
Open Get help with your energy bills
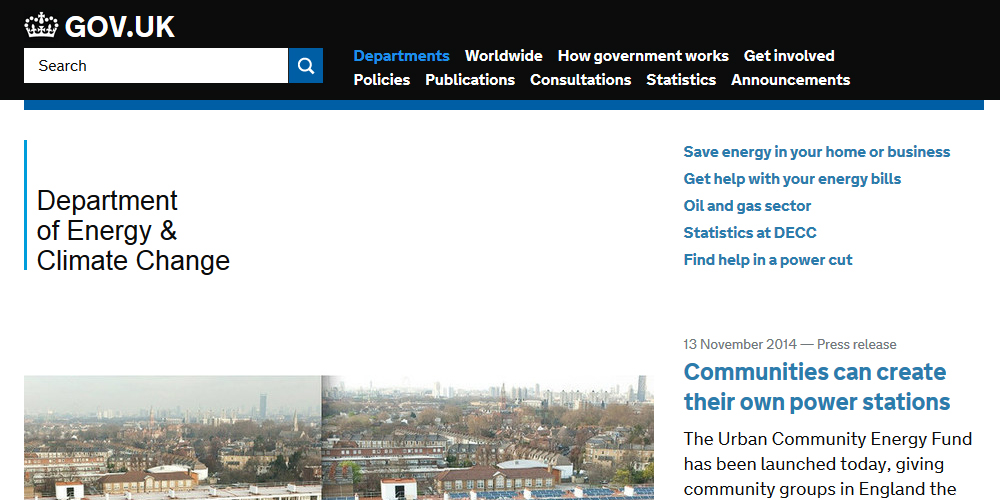[792, 179]
